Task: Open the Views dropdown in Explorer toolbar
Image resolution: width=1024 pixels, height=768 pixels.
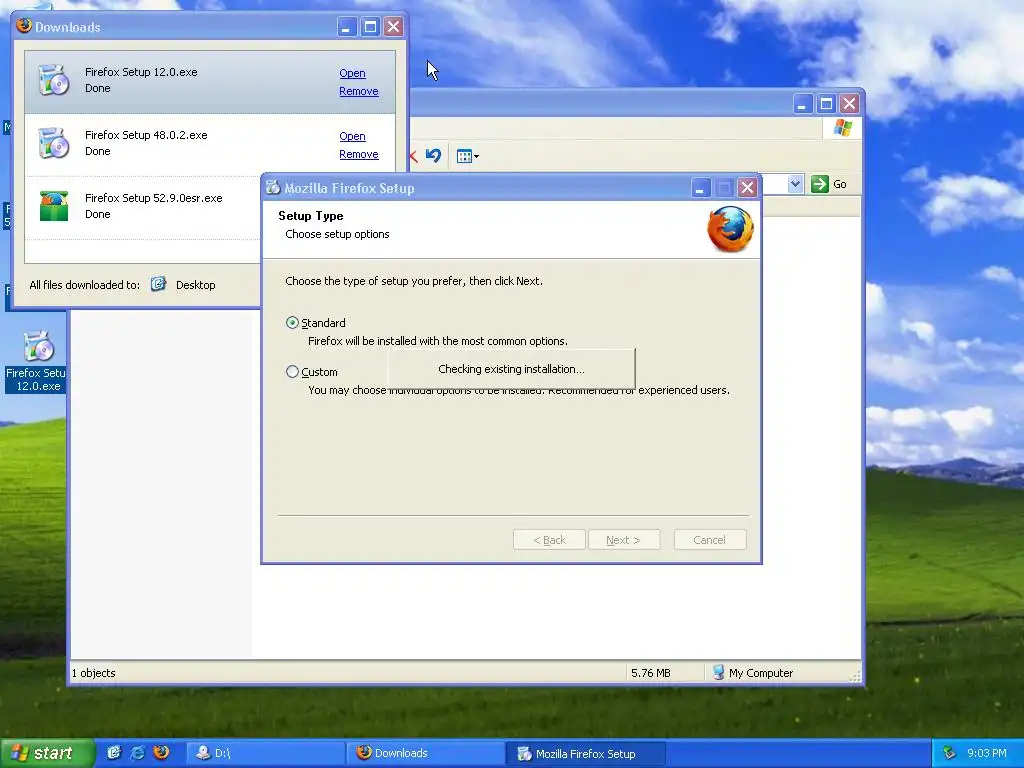Action: 468,156
